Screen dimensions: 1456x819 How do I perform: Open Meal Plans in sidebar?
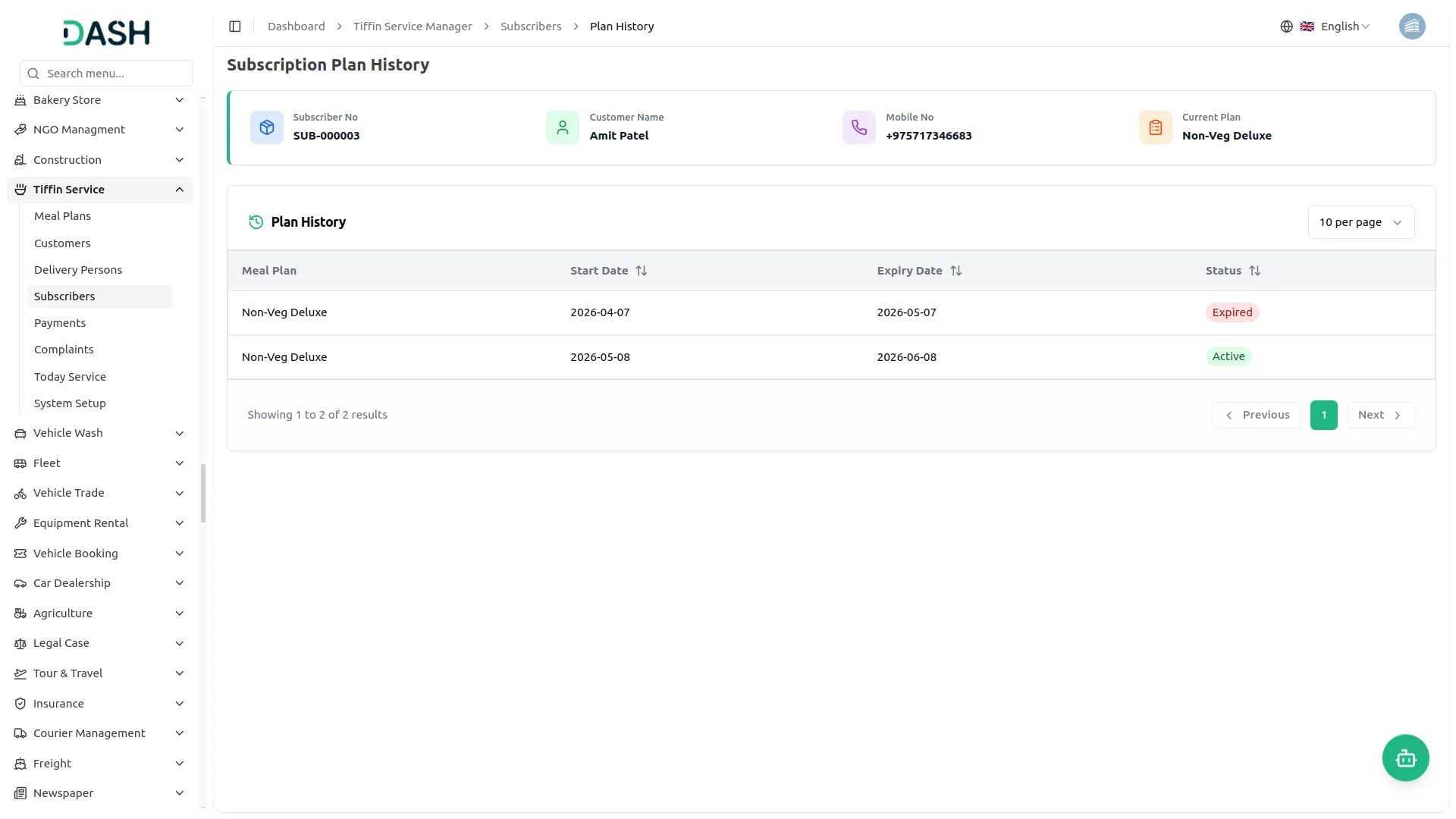click(62, 216)
